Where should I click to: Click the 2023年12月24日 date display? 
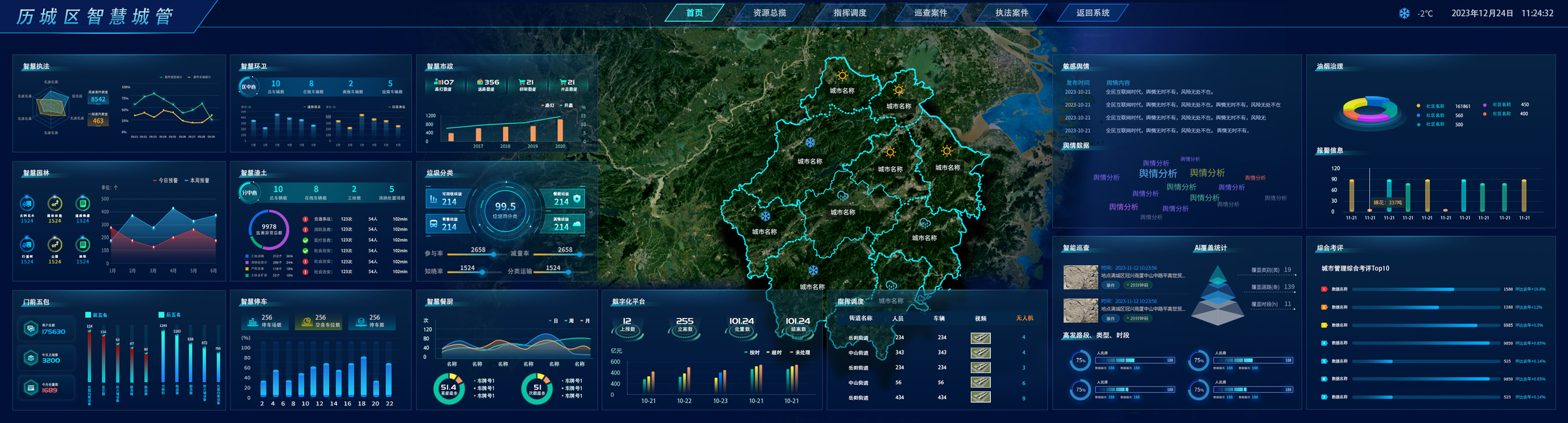point(1482,13)
